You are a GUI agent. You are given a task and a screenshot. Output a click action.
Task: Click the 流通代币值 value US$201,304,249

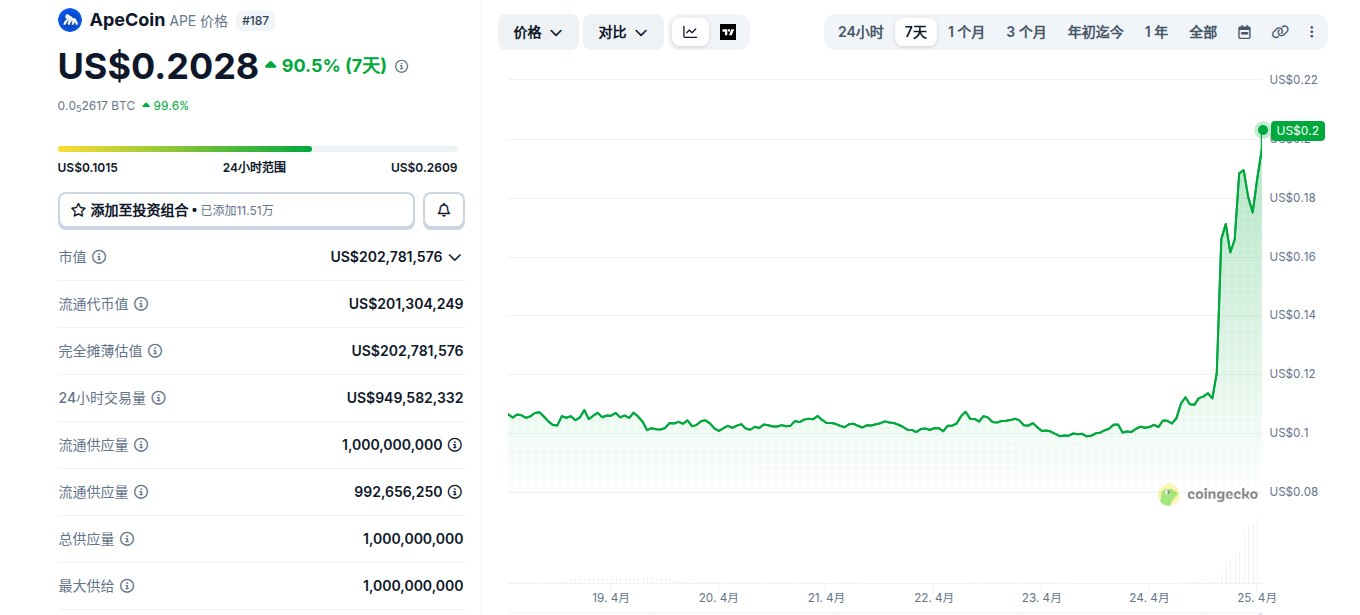(x=406, y=304)
